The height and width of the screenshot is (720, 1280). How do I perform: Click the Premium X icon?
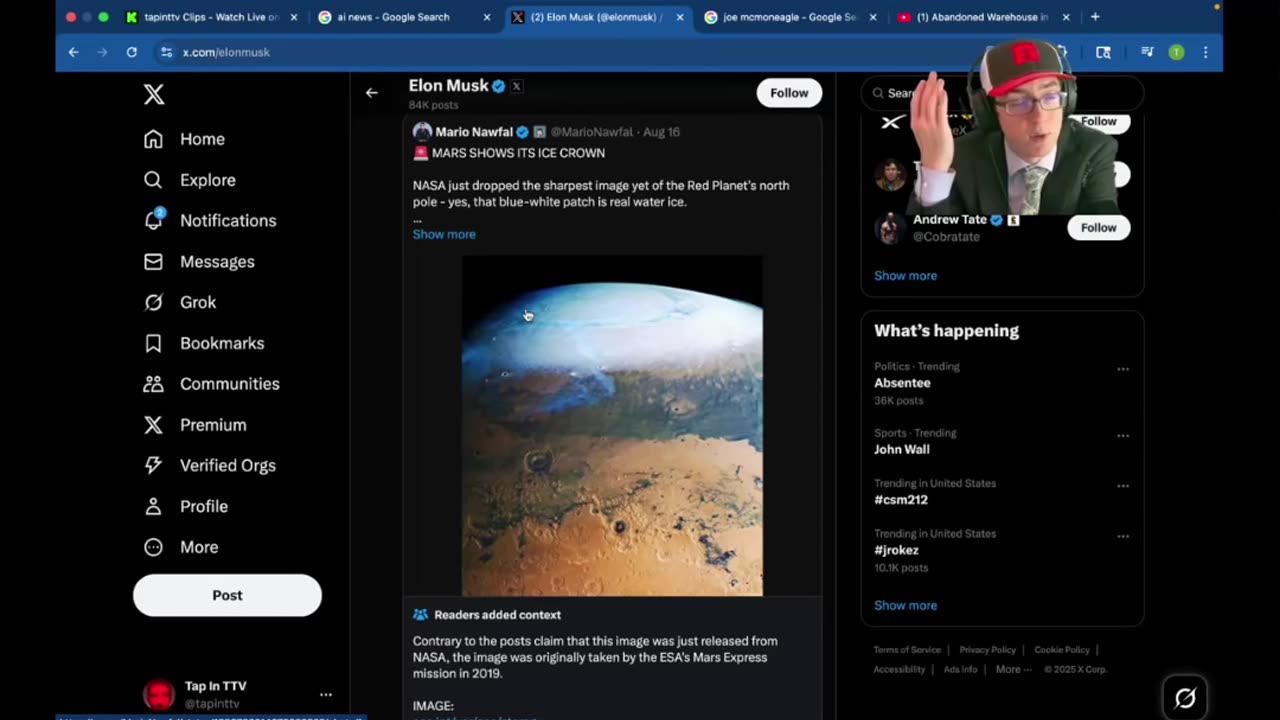click(153, 425)
